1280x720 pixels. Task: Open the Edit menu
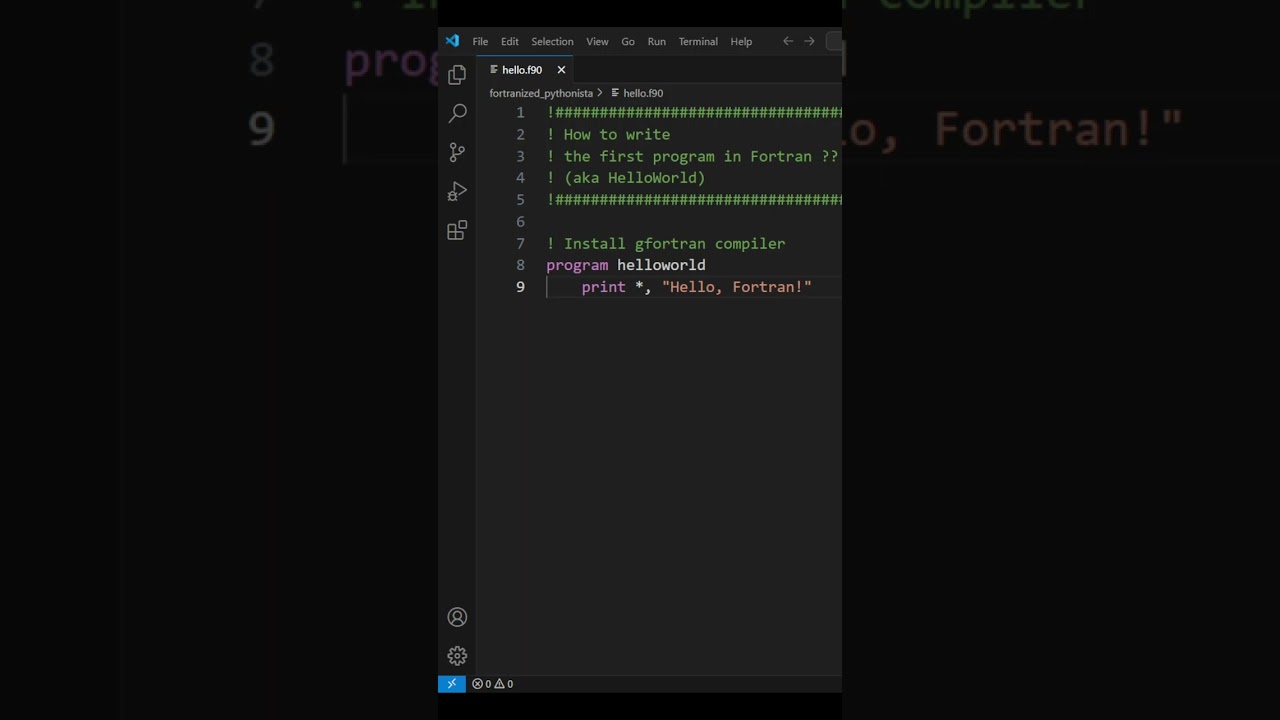point(510,42)
